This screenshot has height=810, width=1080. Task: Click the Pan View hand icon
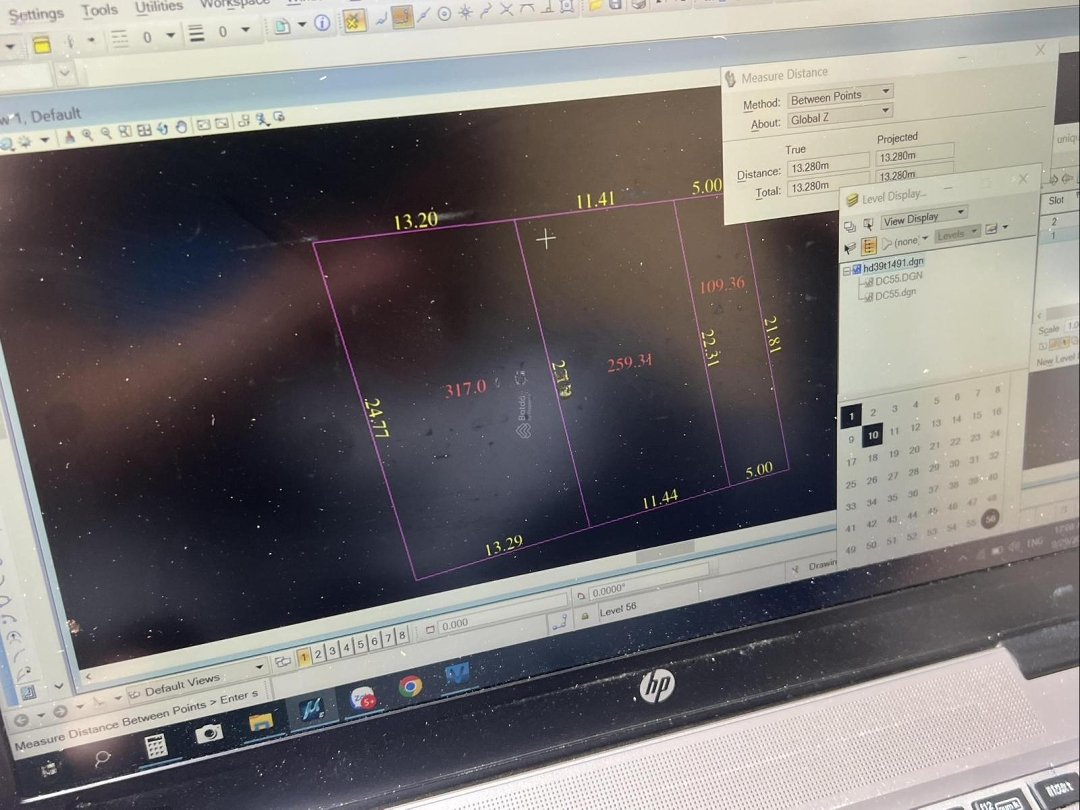click(x=181, y=128)
